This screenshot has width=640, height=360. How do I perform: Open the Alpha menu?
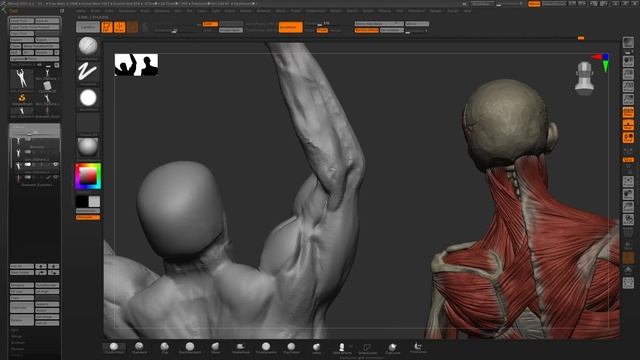pyautogui.click(x=81, y=11)
